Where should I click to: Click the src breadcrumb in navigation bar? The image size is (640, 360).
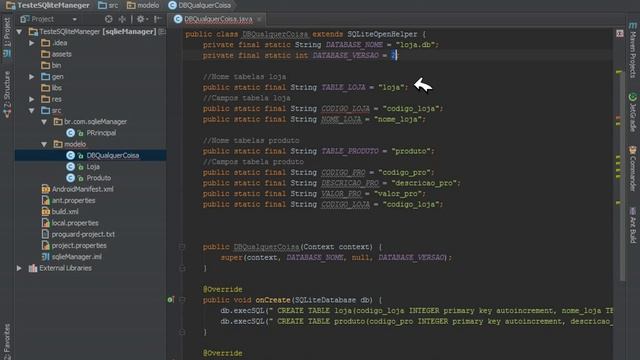(x=108, y=5)
